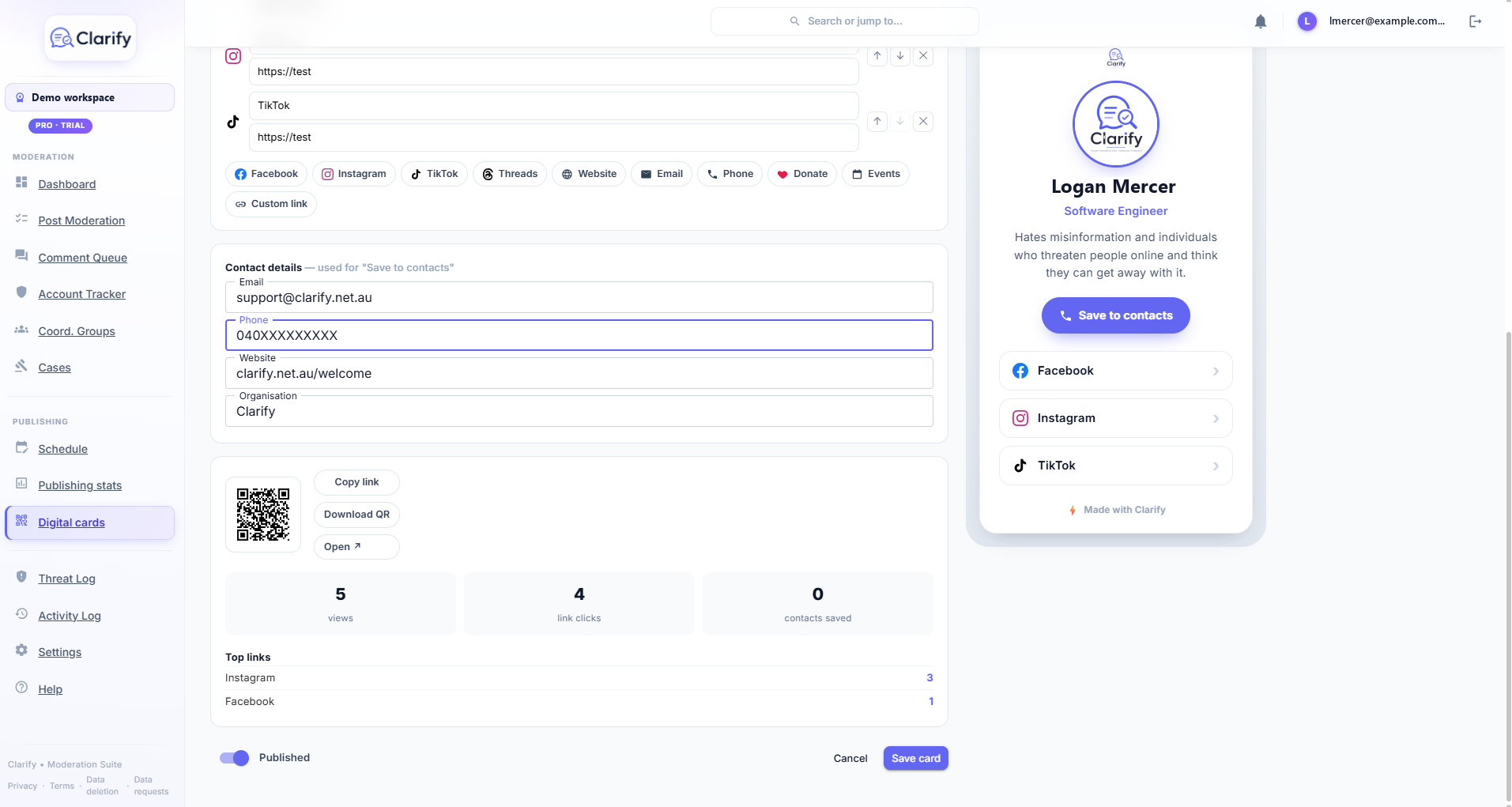Download the QR code

[356, 515]
